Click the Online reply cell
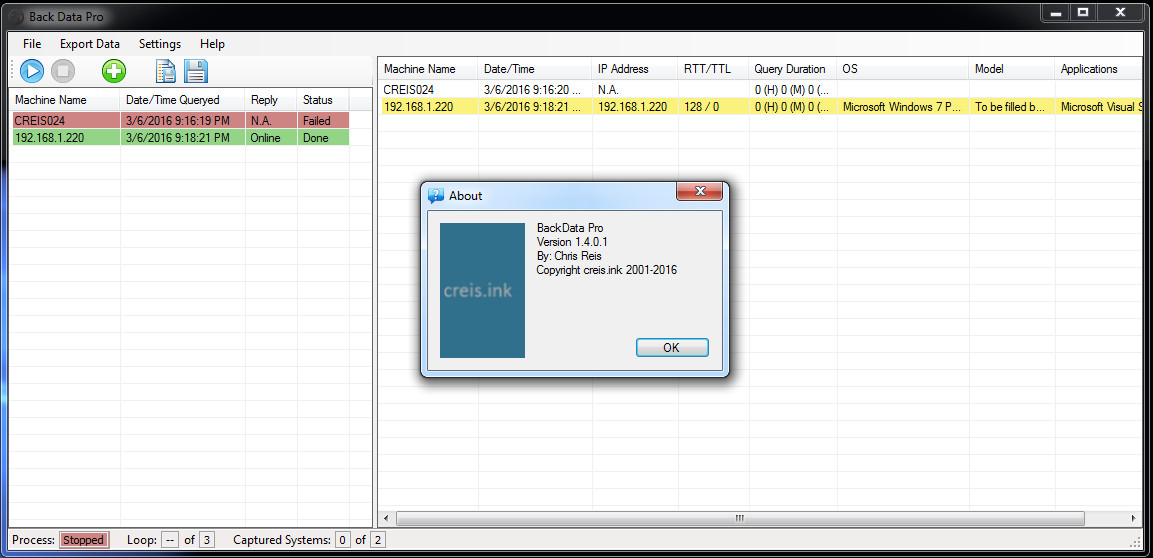 click(271, 137)
